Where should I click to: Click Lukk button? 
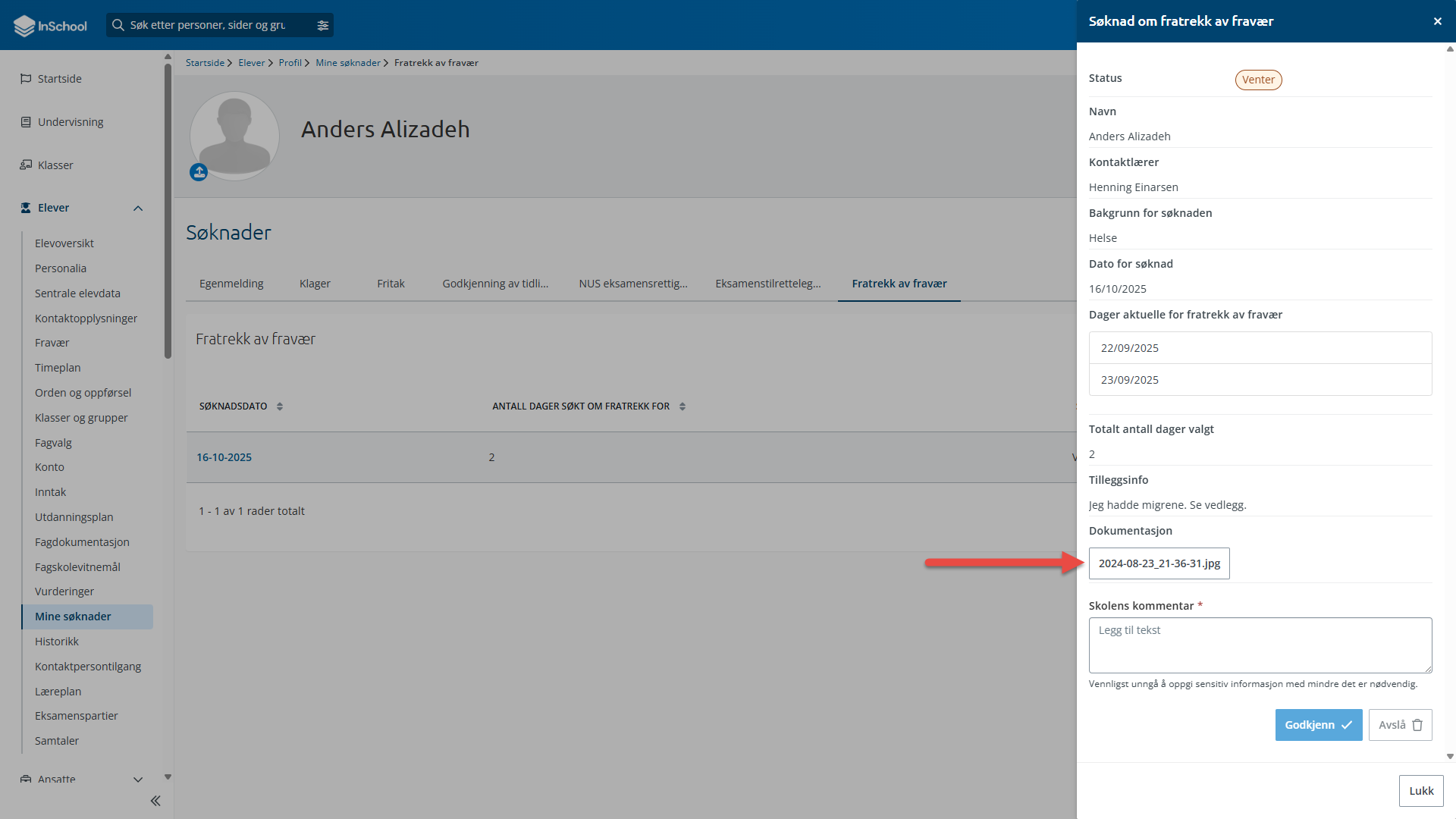tap(1421, 791)
